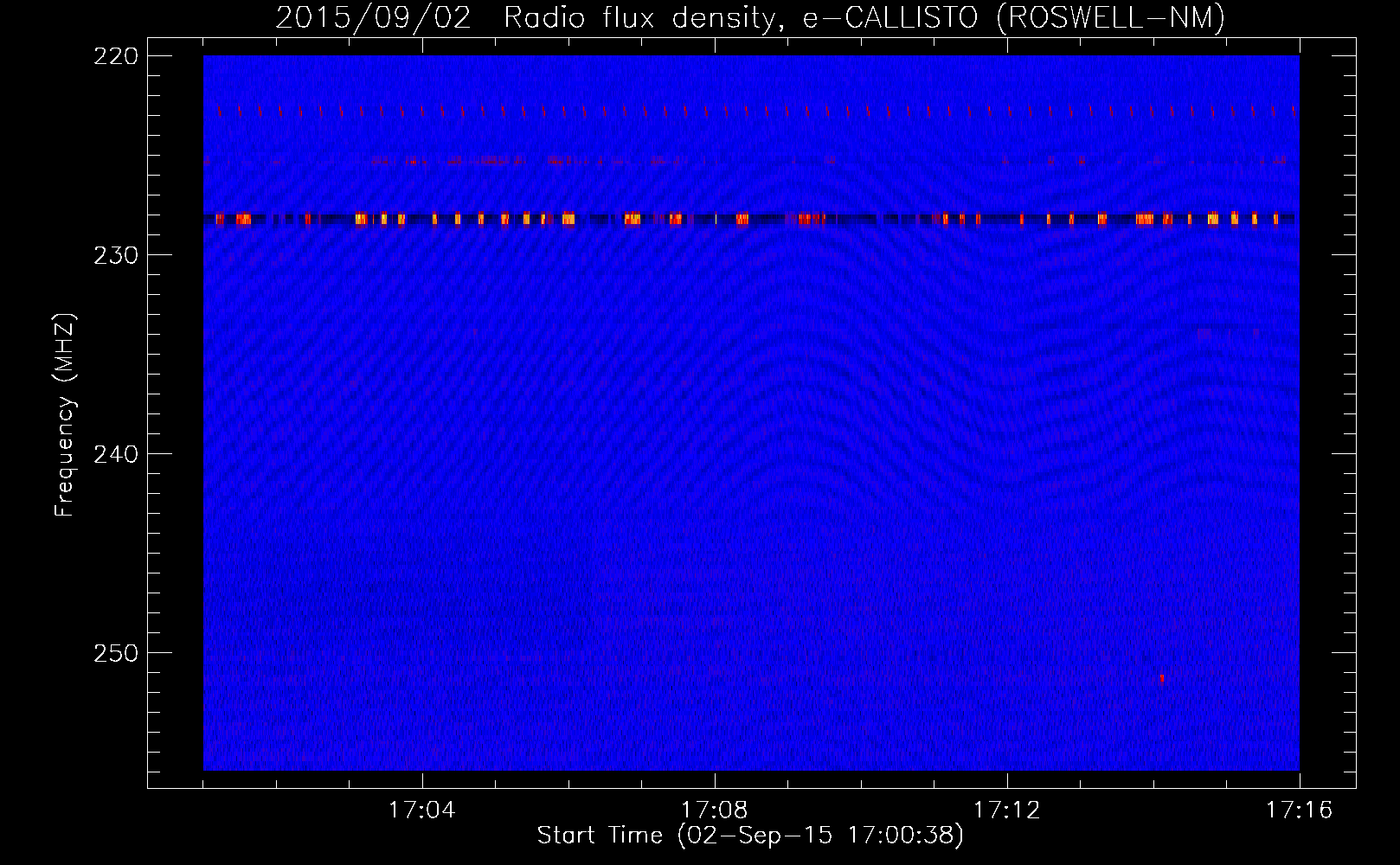The width and height of the screenshot is (1400, 865).
Task: Click the 17:12 time tick label
Action: (x=1006, y=811)
